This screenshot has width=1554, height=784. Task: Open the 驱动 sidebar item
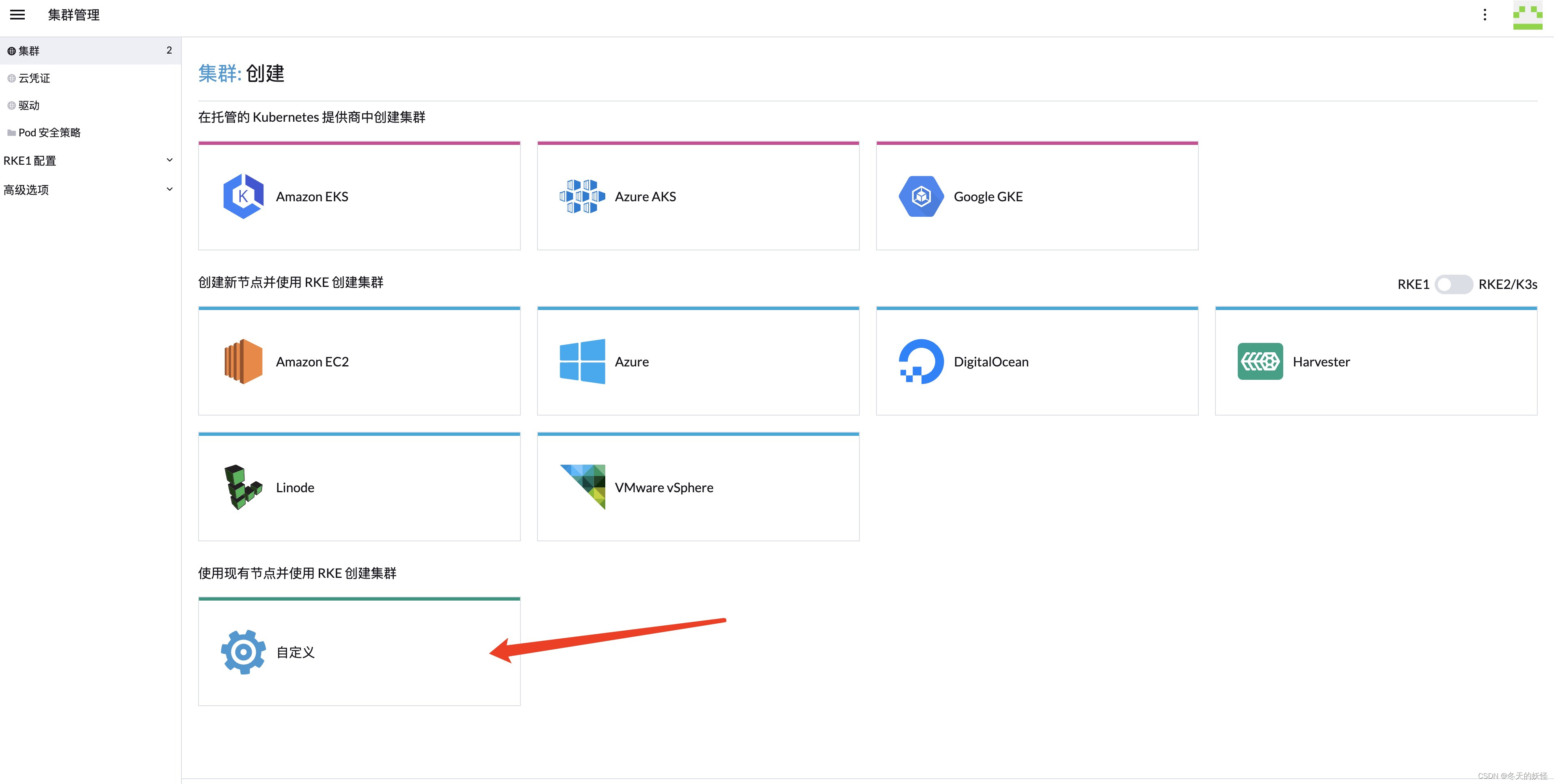pyautogui.click(x=91, y=106)
